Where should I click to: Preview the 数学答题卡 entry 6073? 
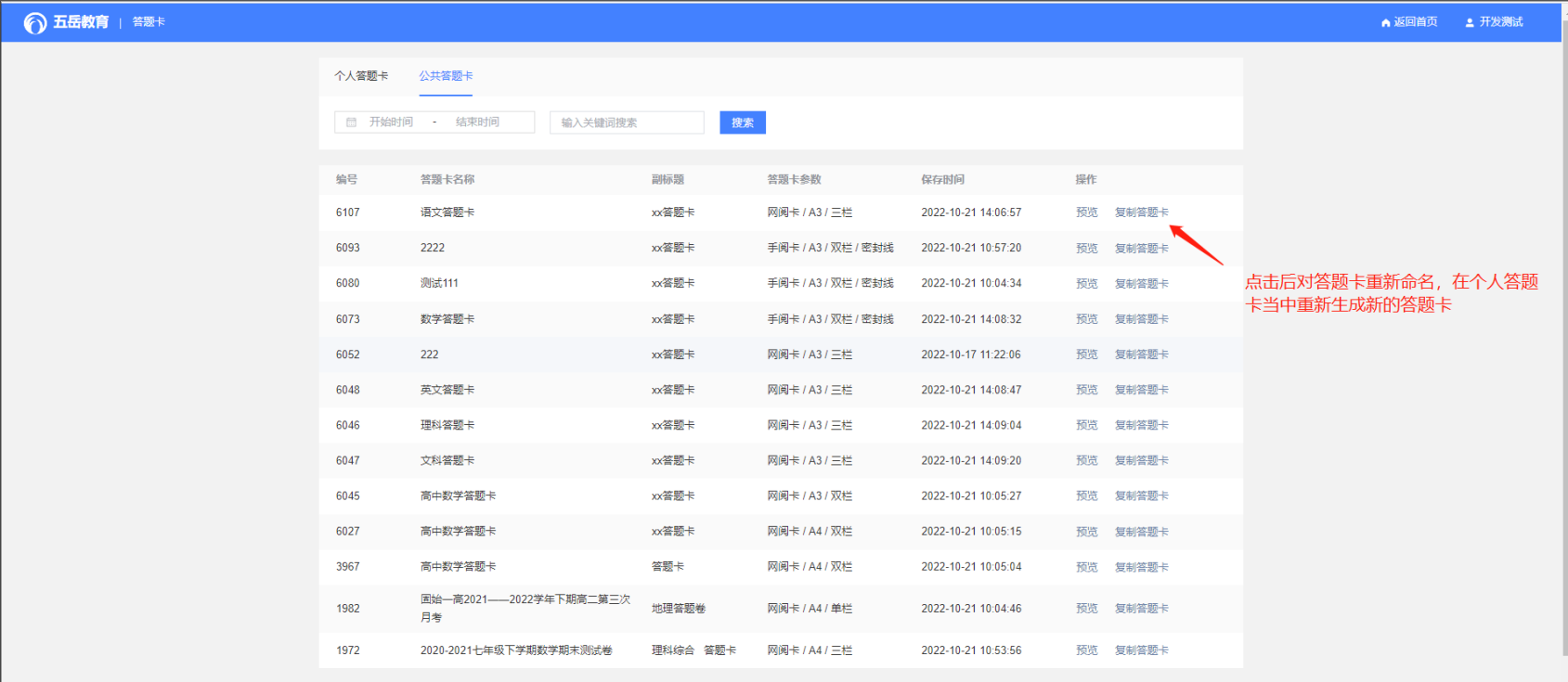tap(1086, 319)
